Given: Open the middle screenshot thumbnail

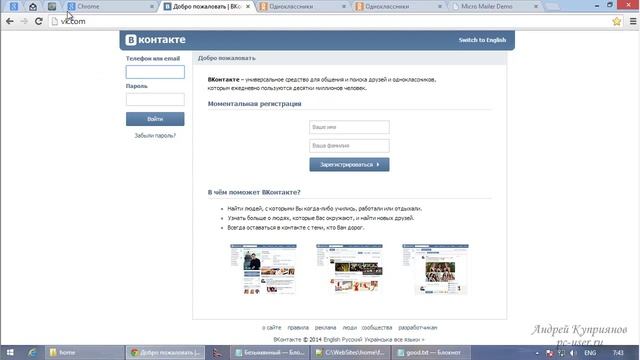Looking at the screenshot, I should (349, 268).
